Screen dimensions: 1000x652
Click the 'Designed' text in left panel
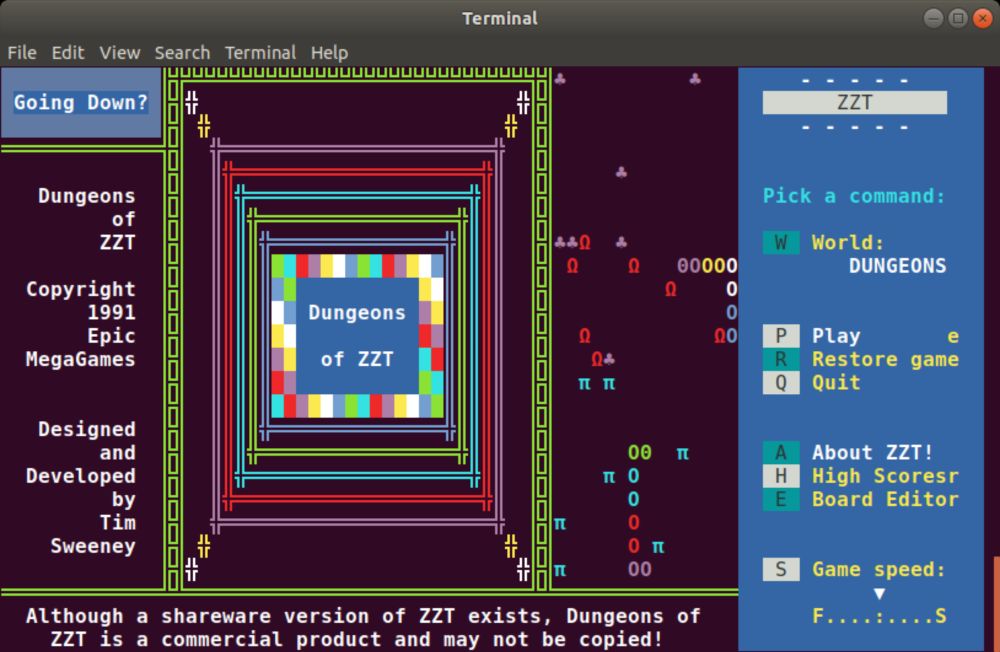pos(87,429)
